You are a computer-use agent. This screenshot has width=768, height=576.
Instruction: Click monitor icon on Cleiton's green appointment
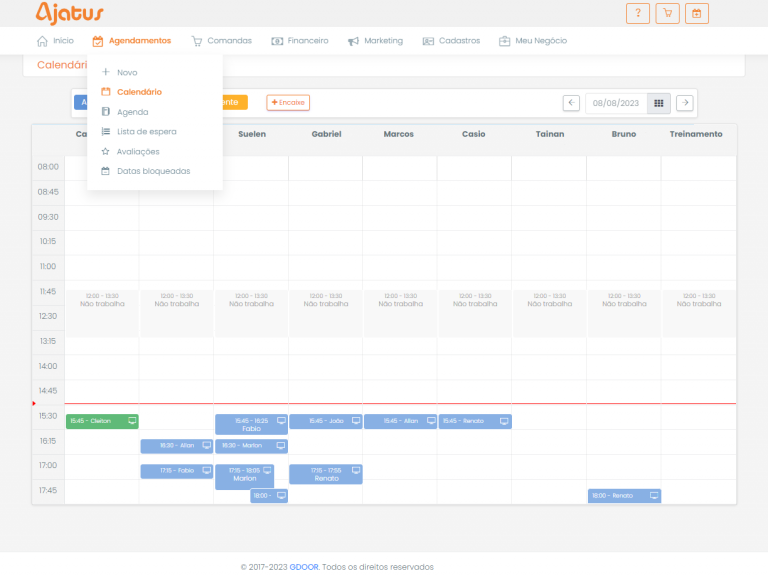pyautogui.click(x=132, y=421)
